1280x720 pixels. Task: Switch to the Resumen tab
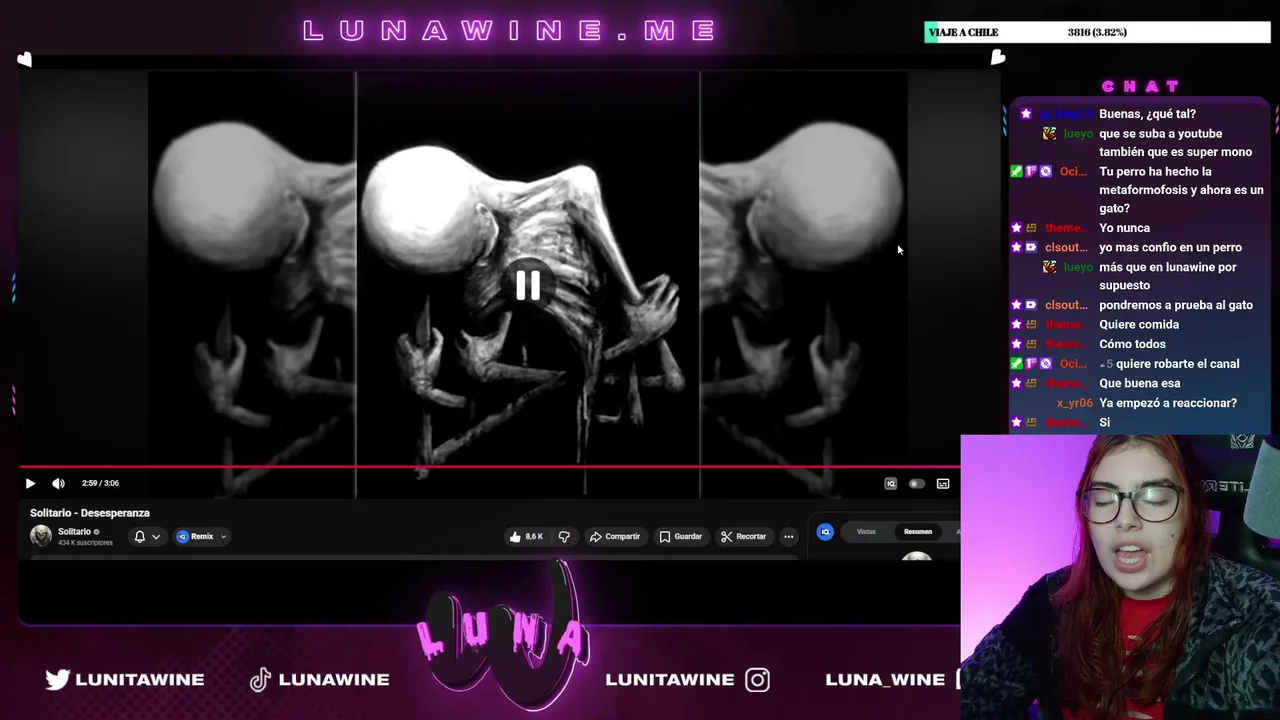(917, 532)
